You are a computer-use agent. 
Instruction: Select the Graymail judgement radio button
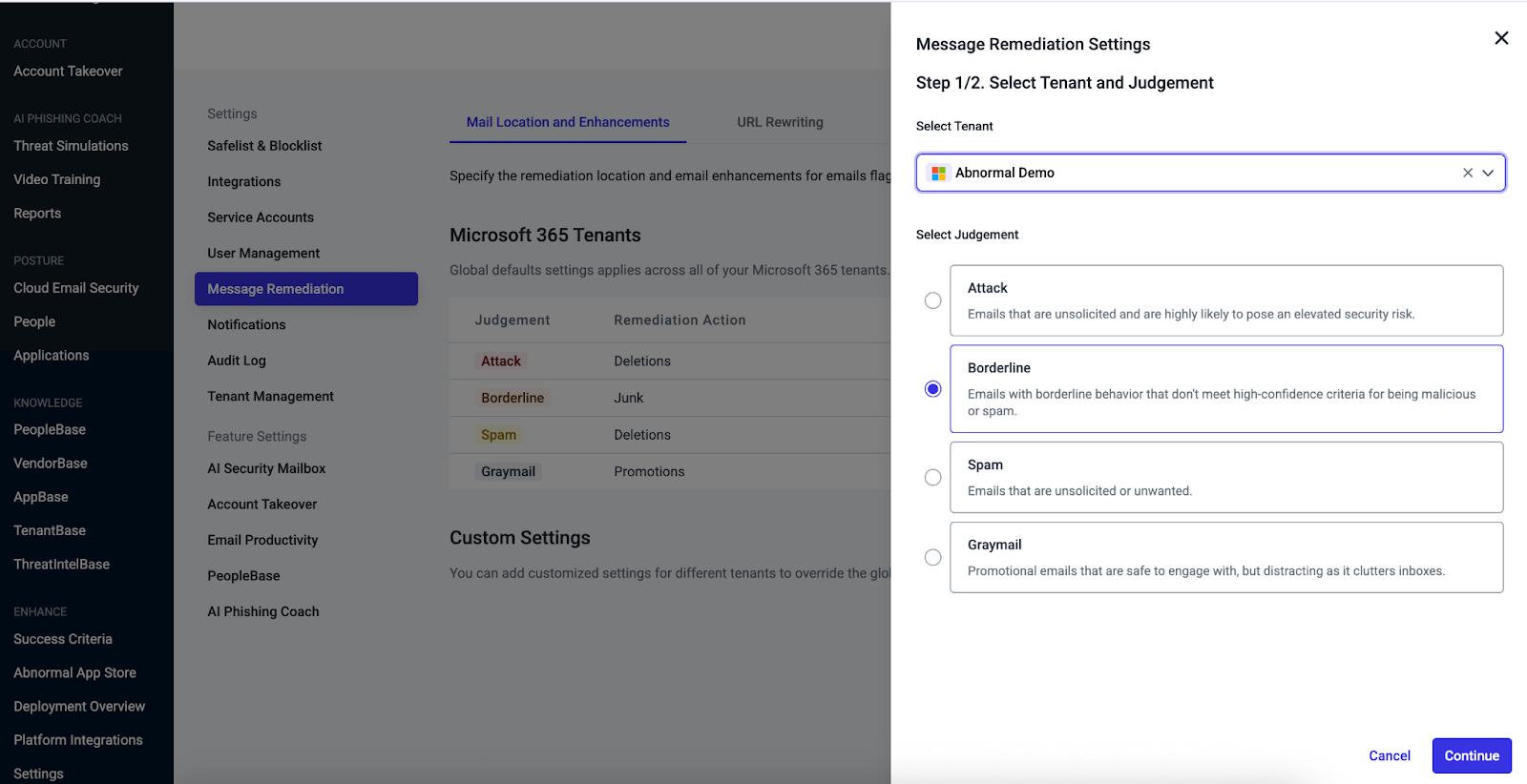(933, 557)
